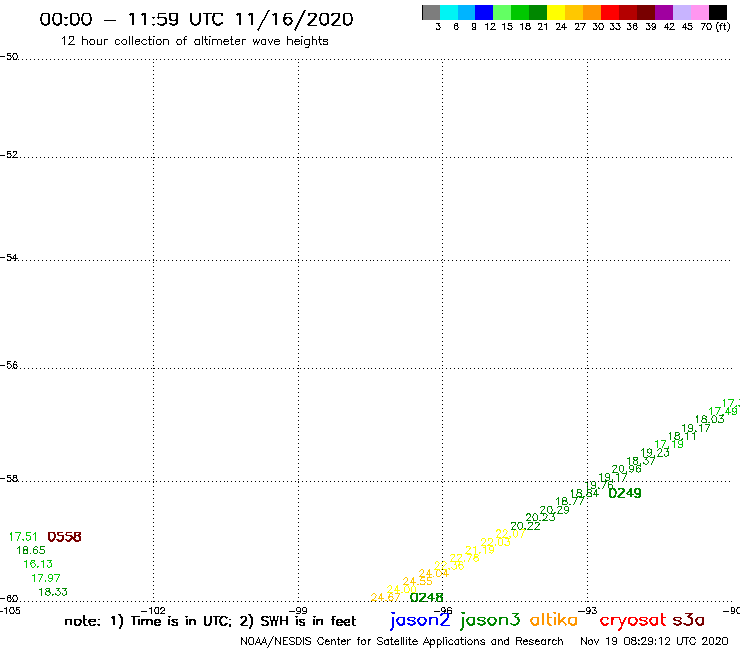740x650 pixels.
Task: Click the 20.29 wave height reading
Action: pyautogui.click(x=555, y=510)
